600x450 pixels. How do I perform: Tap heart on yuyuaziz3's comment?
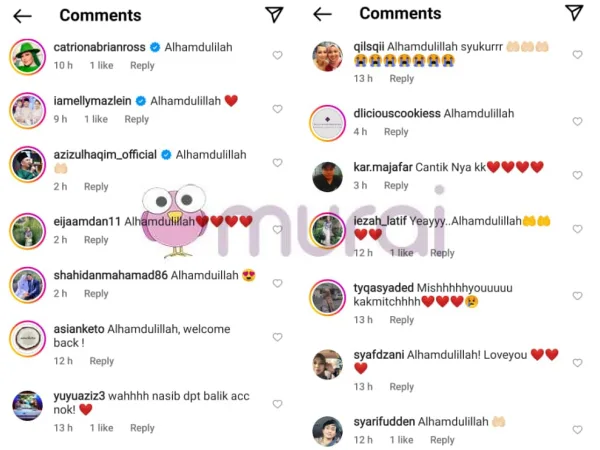277,404
